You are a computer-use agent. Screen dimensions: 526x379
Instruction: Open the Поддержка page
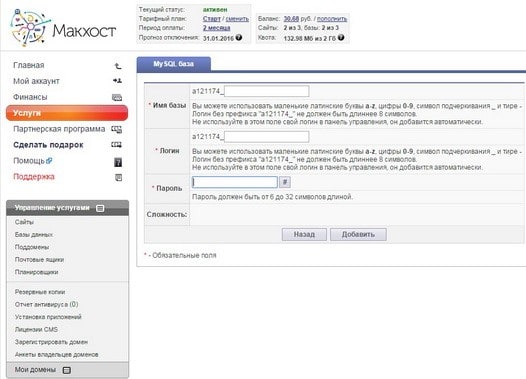click(34, 176)
